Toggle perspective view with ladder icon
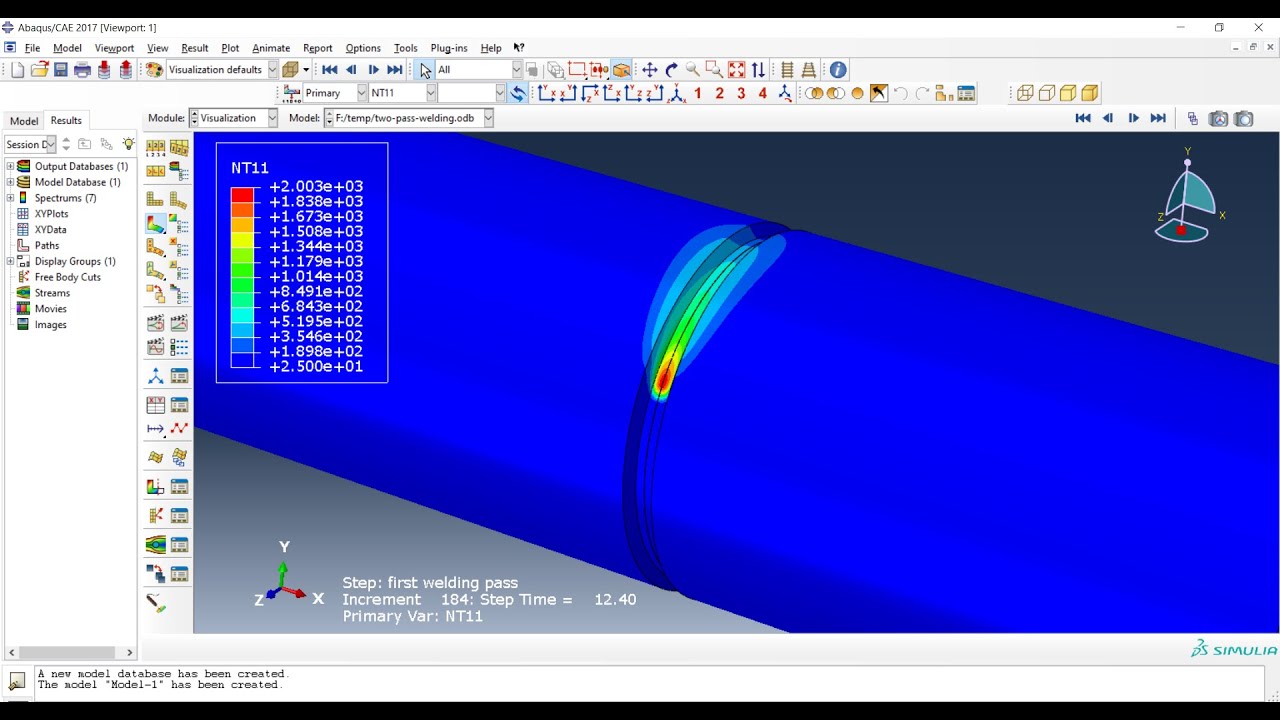The height and width of the screenshot is (720, 1280). (x=809, y=70)
